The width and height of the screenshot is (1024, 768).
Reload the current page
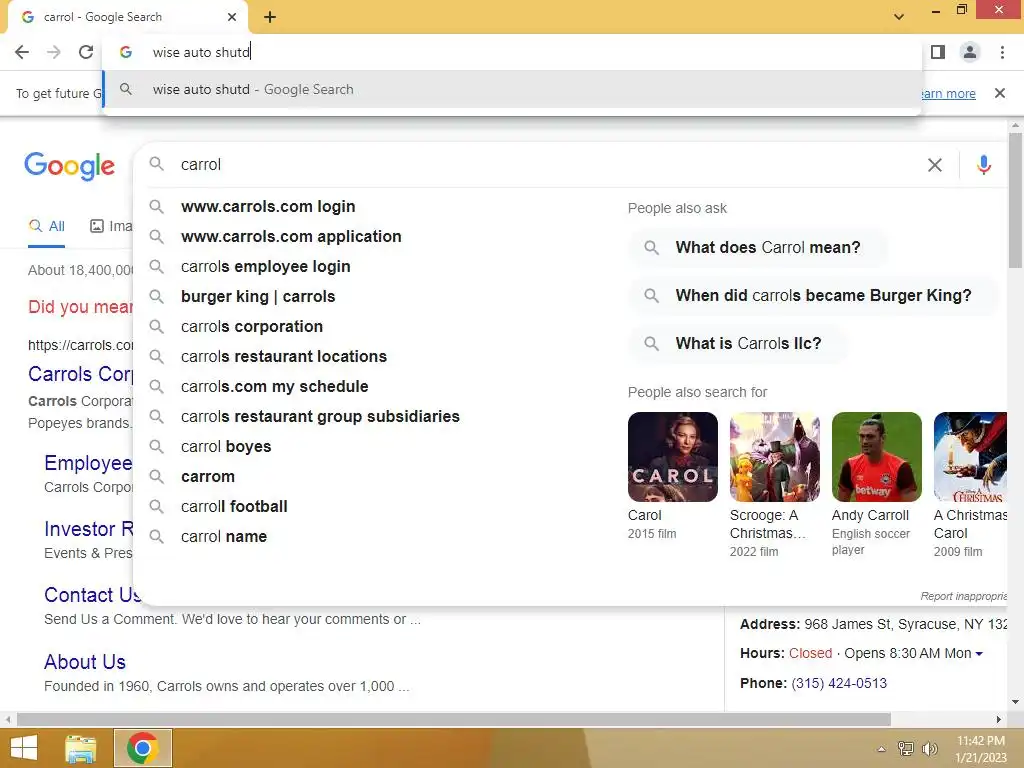(86, 52)
